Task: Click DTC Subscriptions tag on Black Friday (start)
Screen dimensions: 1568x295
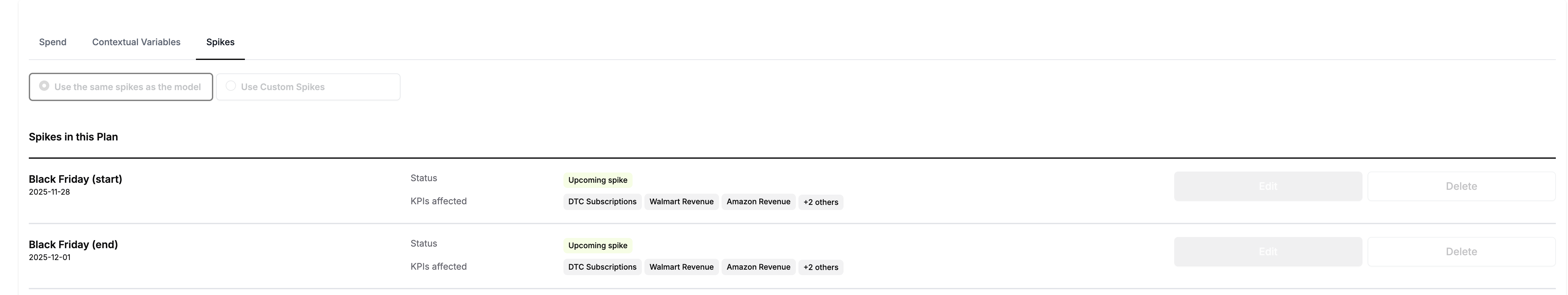Action: (x=602, y=202)
